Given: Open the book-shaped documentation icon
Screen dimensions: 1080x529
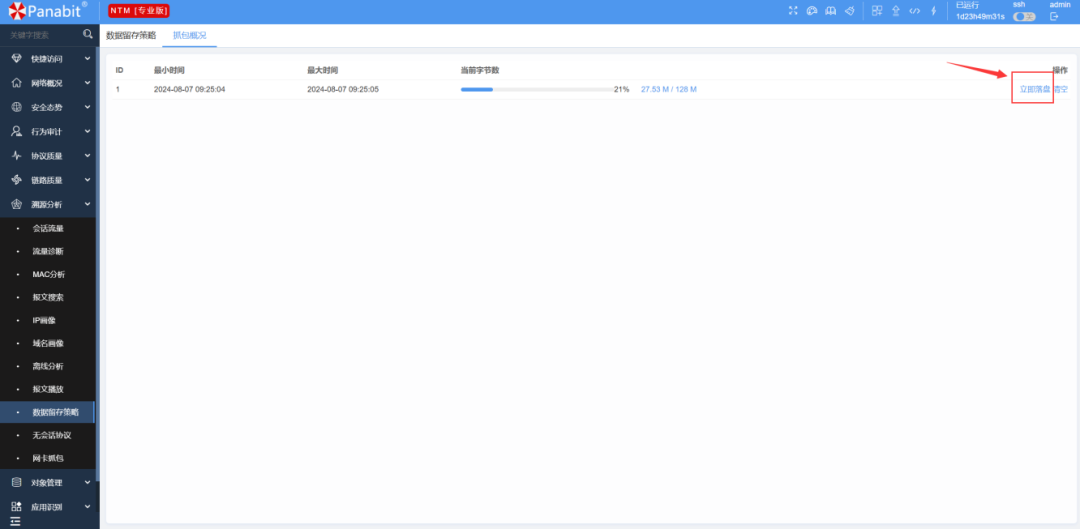Looking at the screenshot, I should 830,11.
